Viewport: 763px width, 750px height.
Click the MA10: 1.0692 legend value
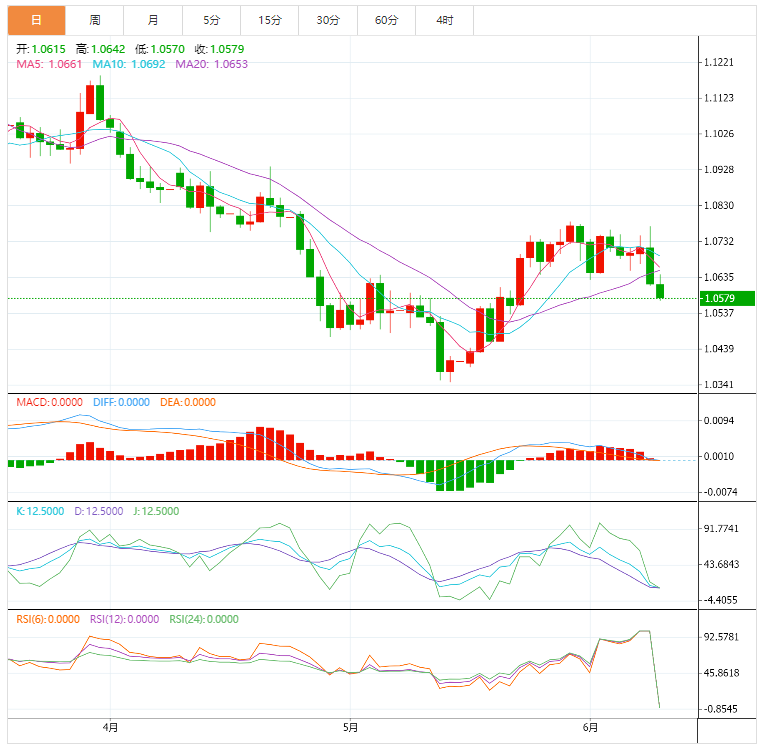129,64
